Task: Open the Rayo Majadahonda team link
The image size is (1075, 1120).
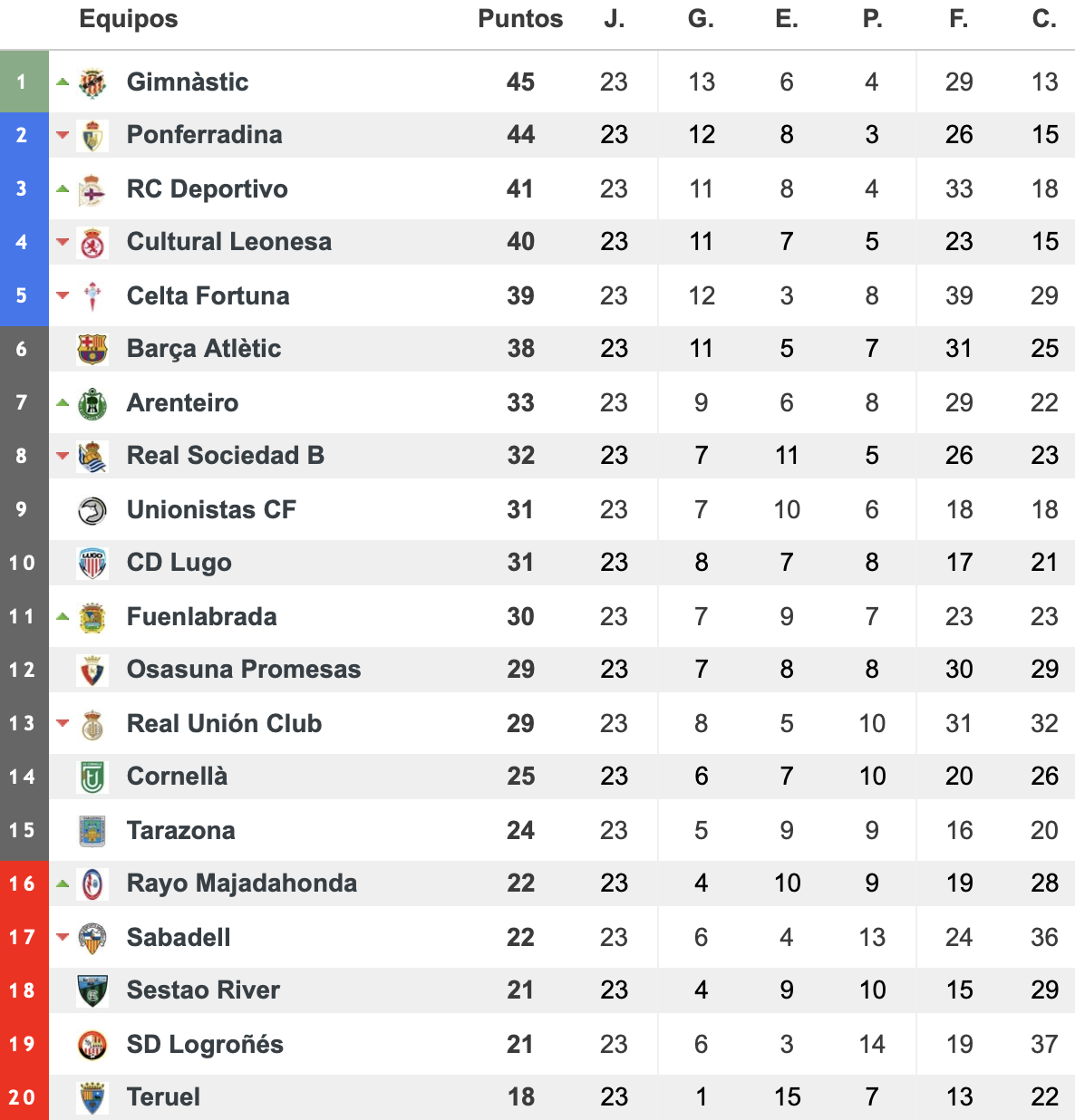Action: (x=242, y=883)
